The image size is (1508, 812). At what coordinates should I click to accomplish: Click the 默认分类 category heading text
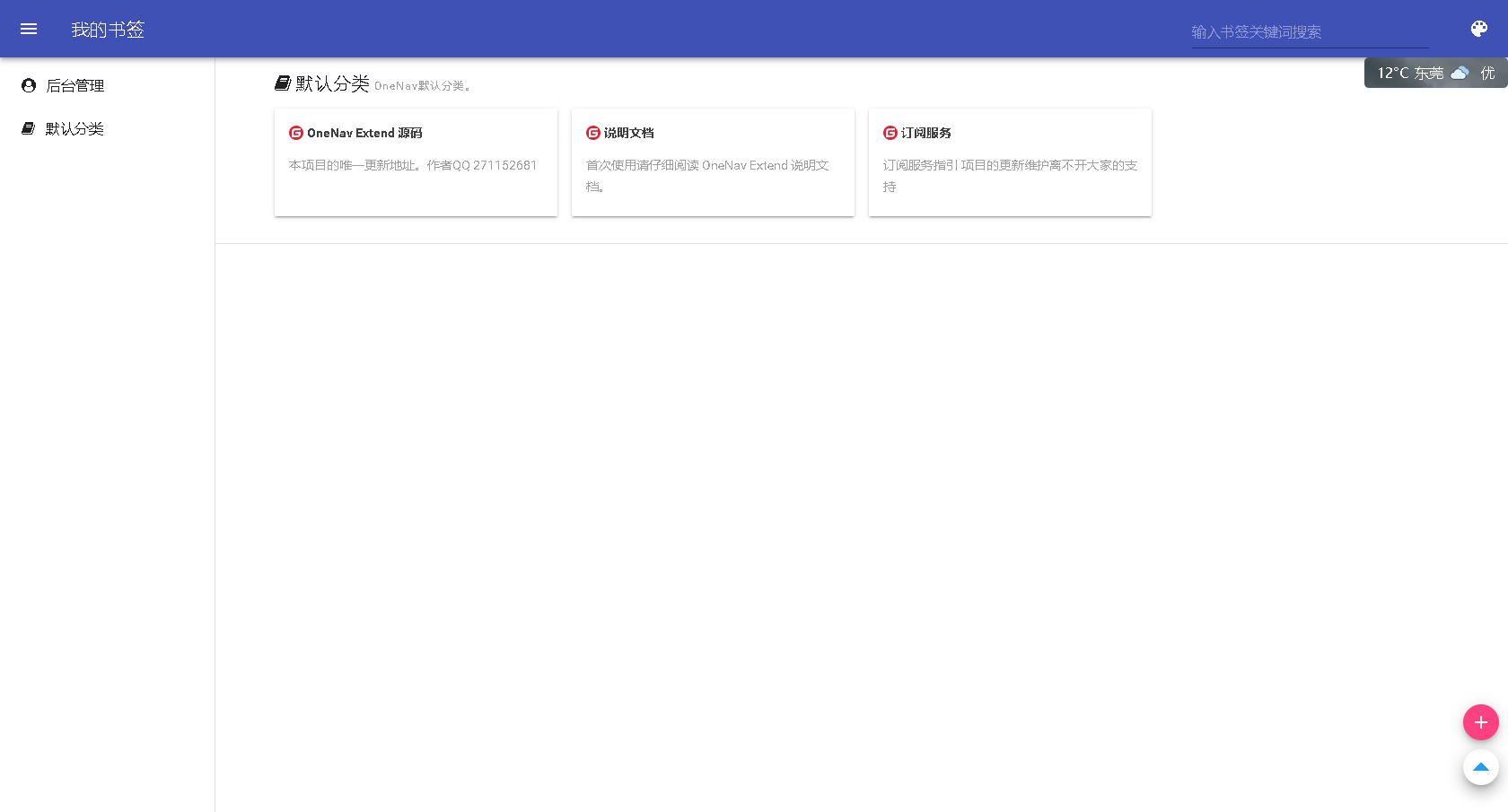coord(332,83)
